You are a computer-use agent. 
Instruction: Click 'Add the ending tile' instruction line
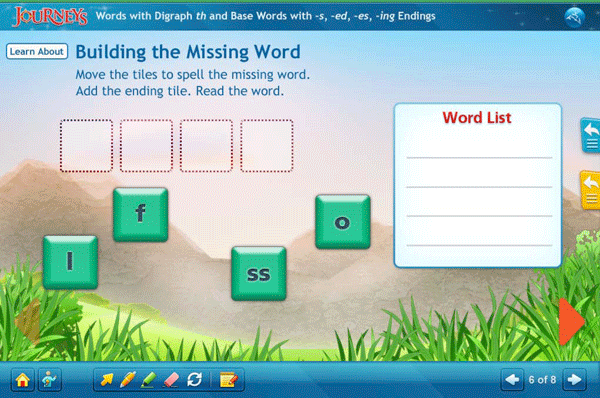click(180, 91)
